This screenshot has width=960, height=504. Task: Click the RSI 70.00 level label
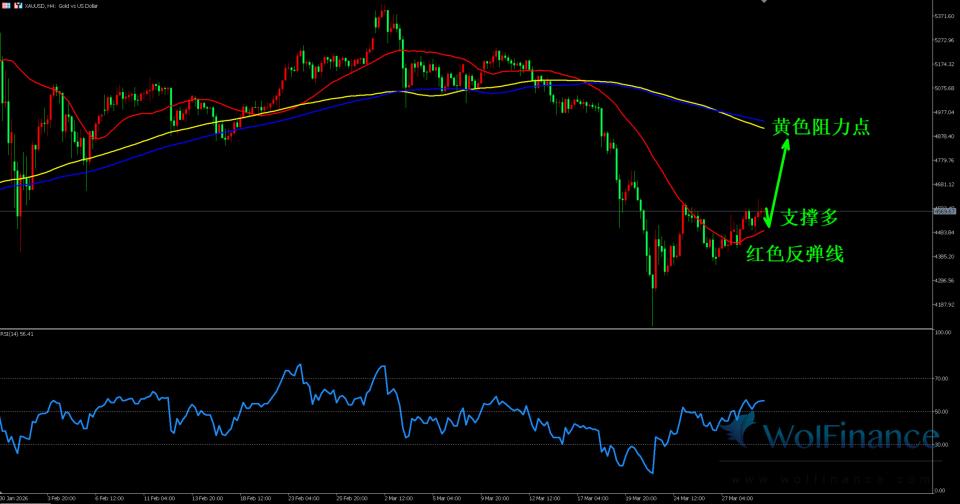(x=941, y=379)
